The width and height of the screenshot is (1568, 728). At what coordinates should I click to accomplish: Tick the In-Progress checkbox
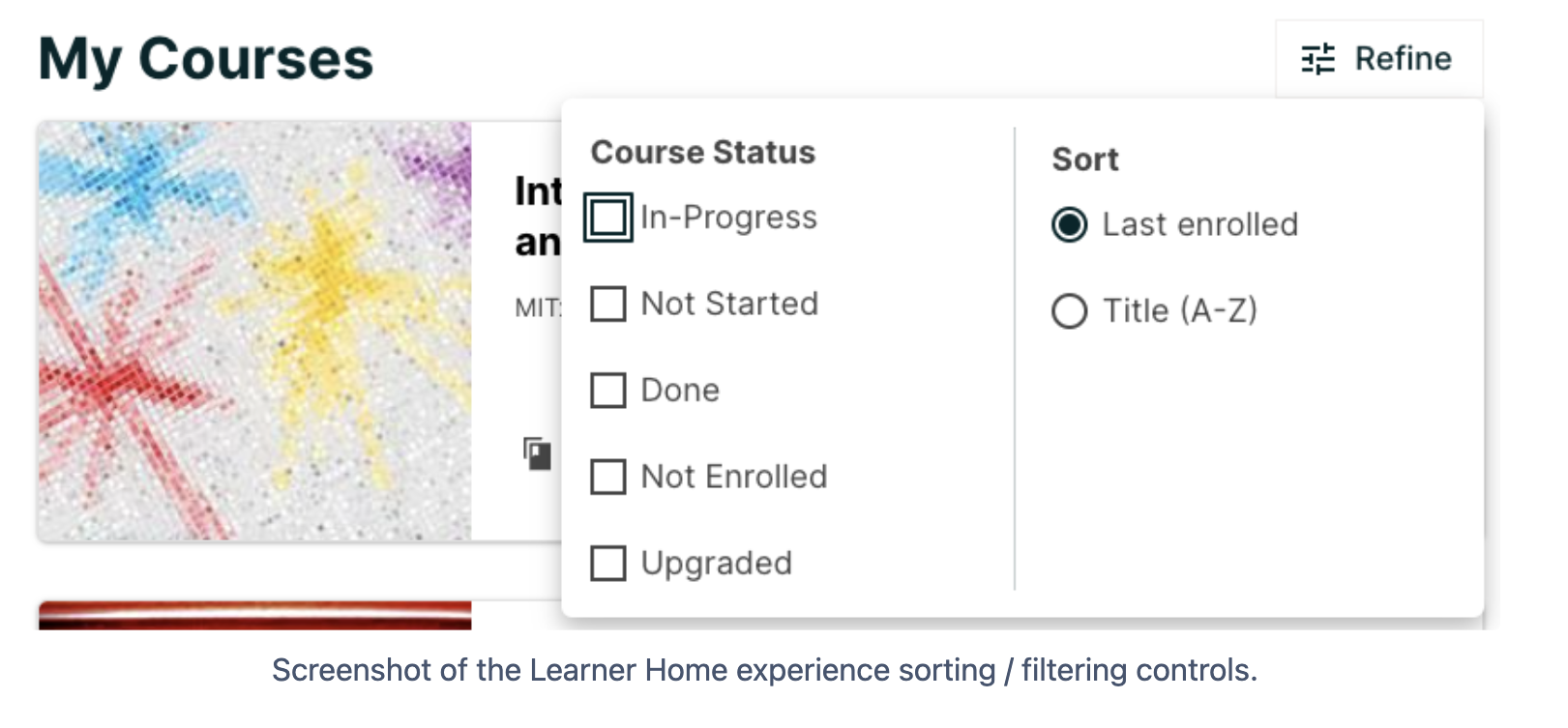point(607,218)
